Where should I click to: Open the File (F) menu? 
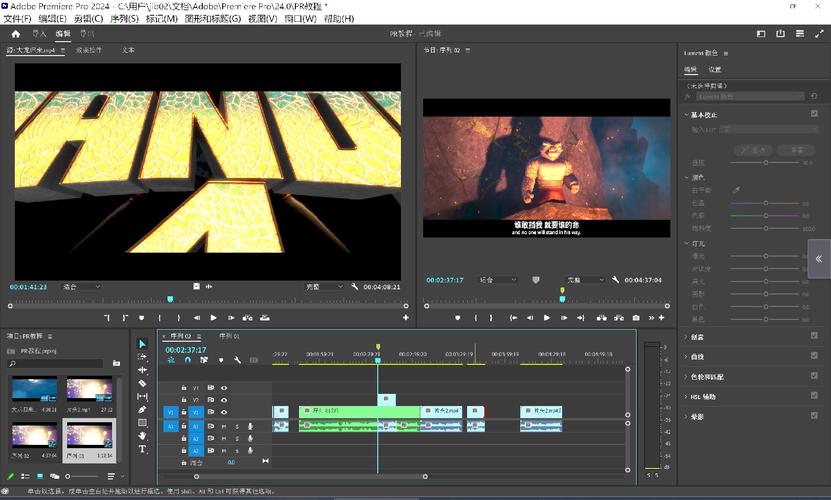click(17, 19)
